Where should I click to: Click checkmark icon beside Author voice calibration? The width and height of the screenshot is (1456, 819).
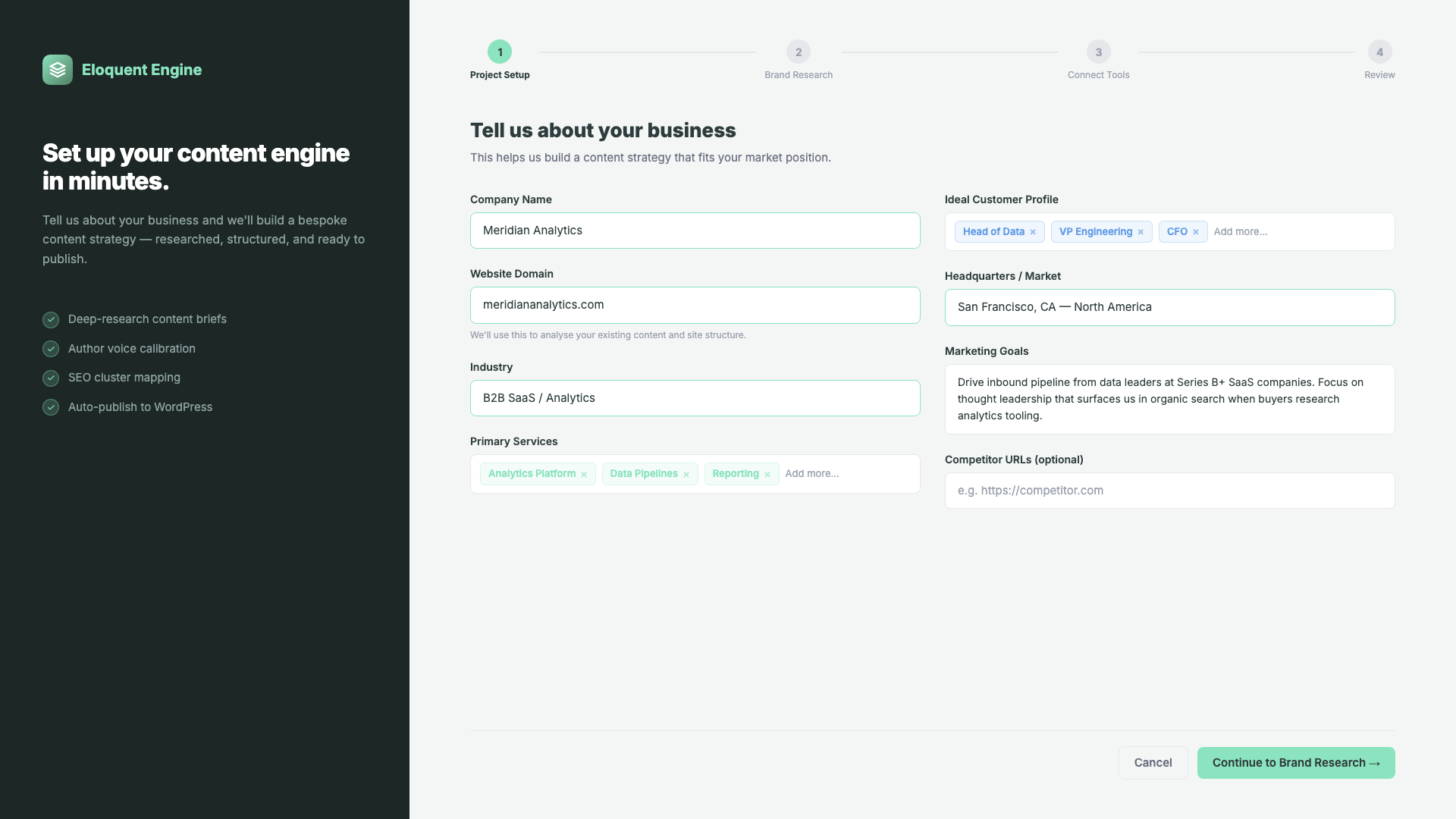pyautogui.click(x=51, y=349)
